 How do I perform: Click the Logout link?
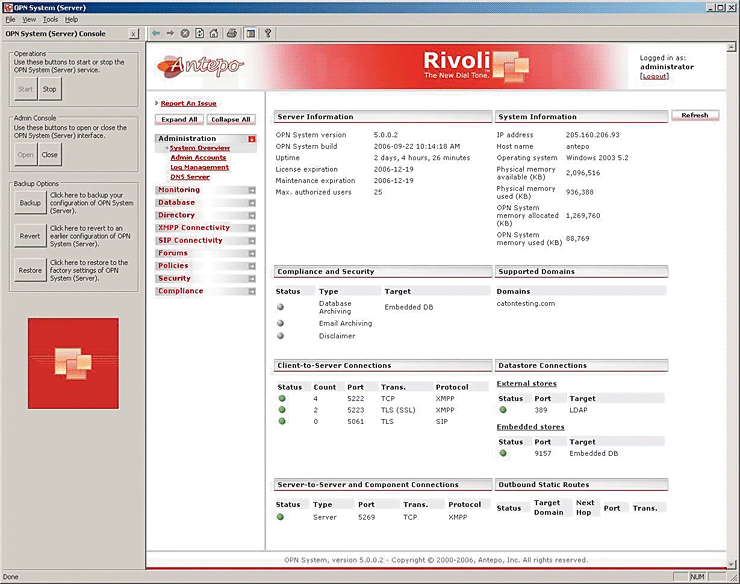654,76
